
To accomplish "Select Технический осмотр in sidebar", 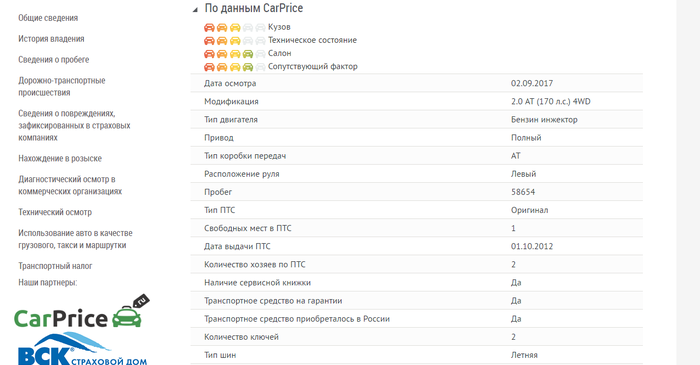I will (x=55, y=212).
